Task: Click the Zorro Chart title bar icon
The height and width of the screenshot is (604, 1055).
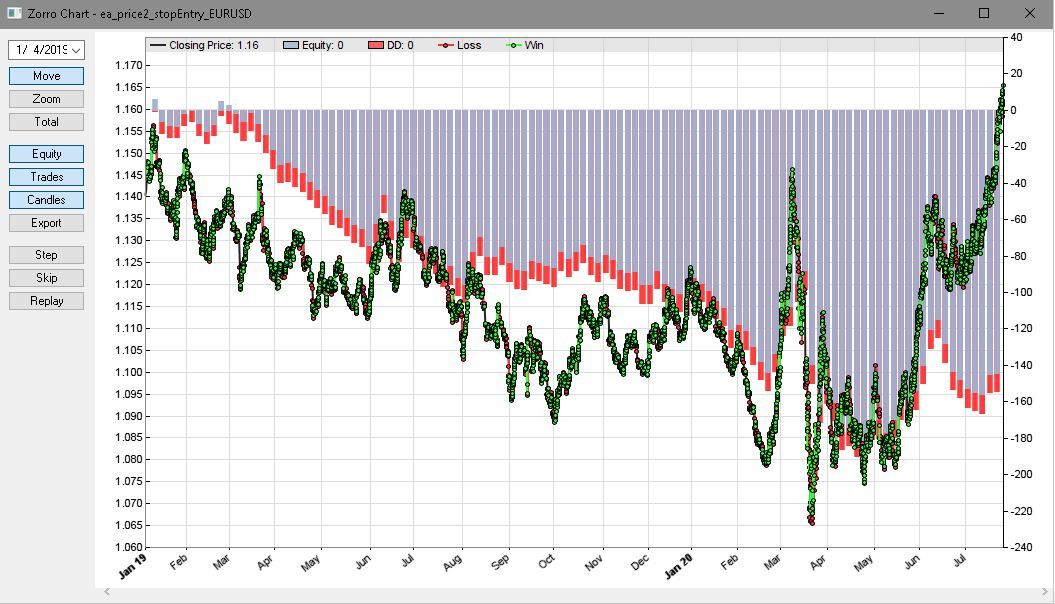Action: (x=14, y=13)
